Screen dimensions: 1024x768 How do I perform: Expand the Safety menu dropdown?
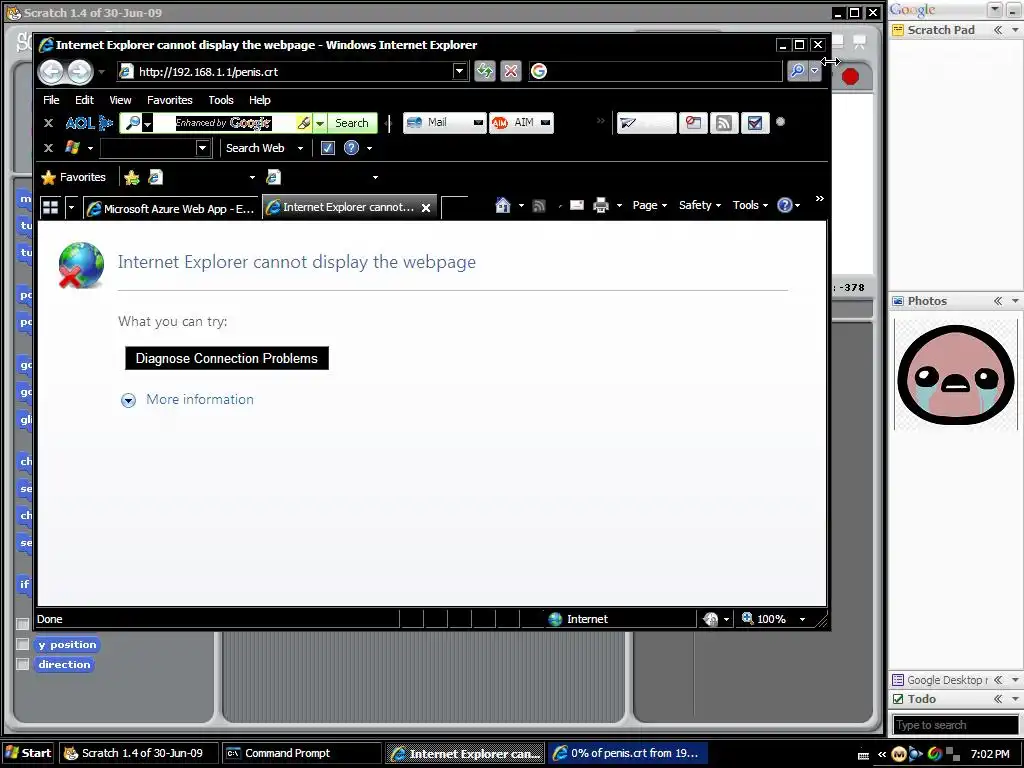coord(699,206)
